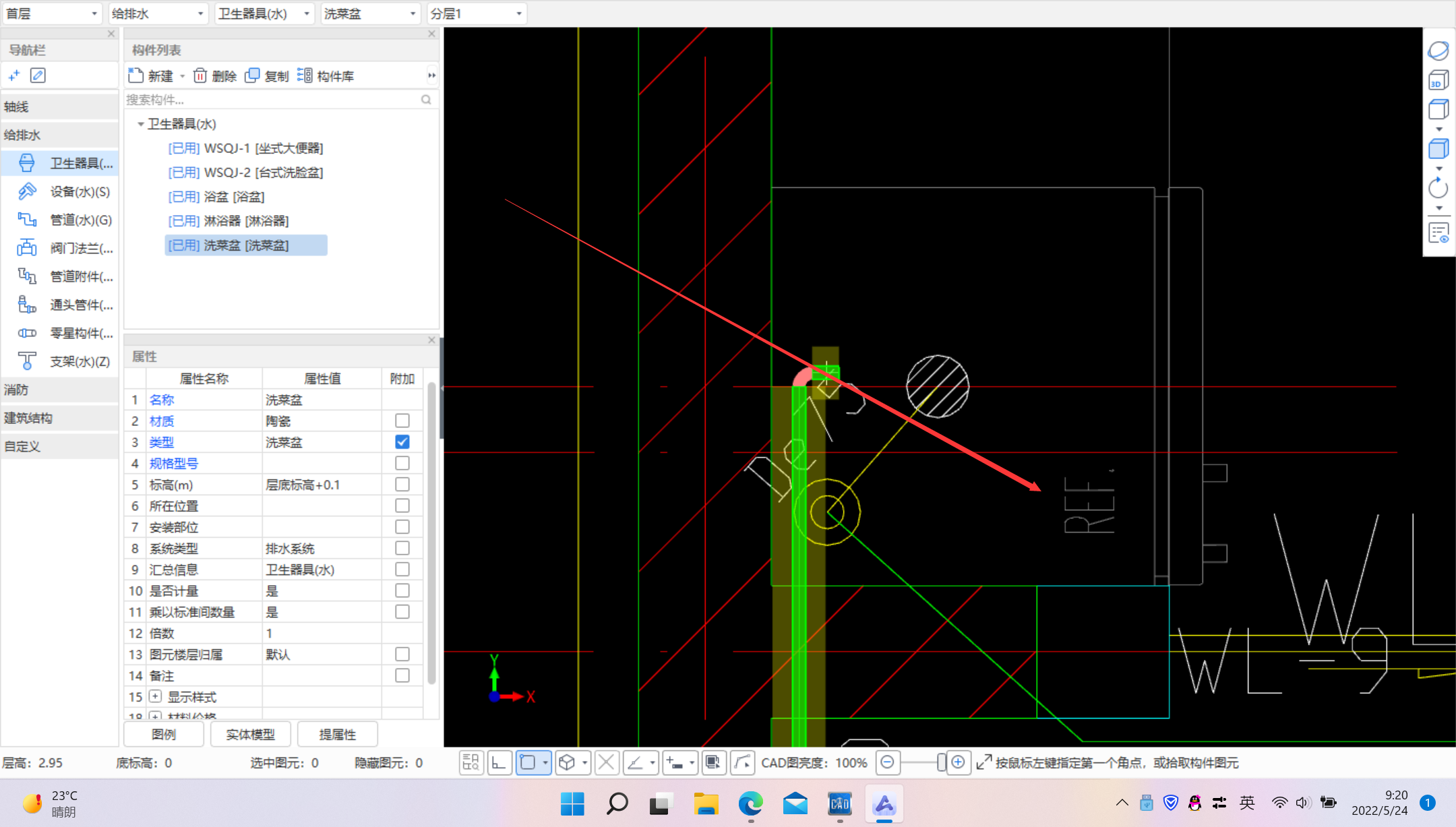Open the 首层 floor dropdown

52,13
